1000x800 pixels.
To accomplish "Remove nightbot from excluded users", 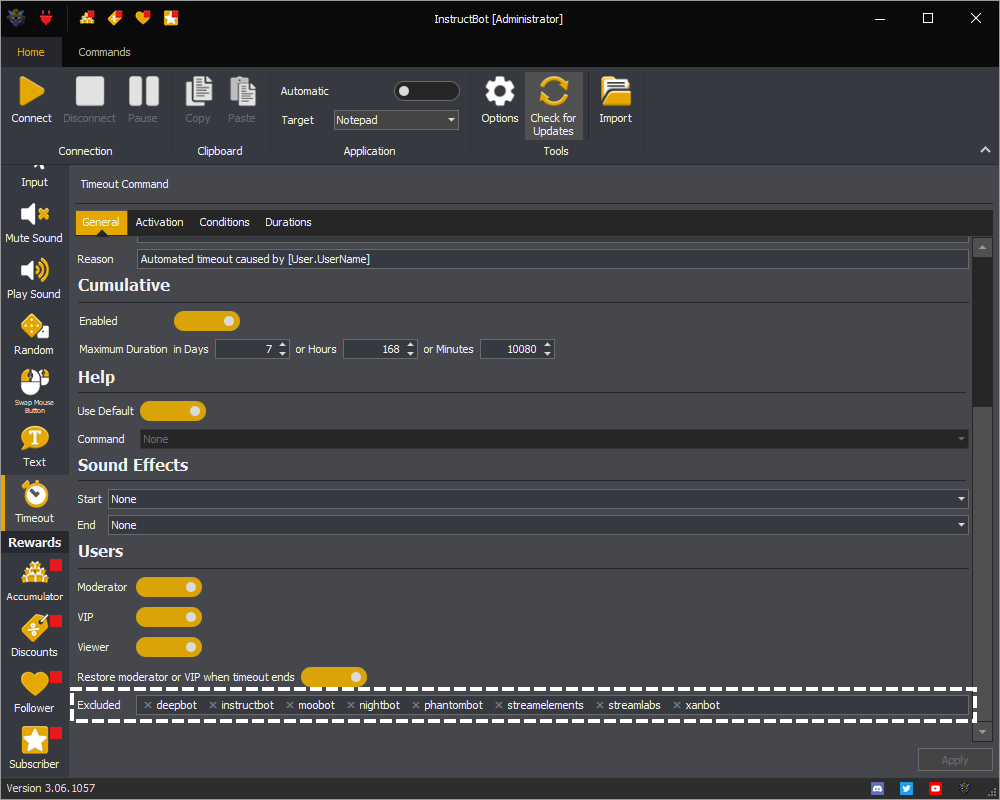I will [351, 705].
